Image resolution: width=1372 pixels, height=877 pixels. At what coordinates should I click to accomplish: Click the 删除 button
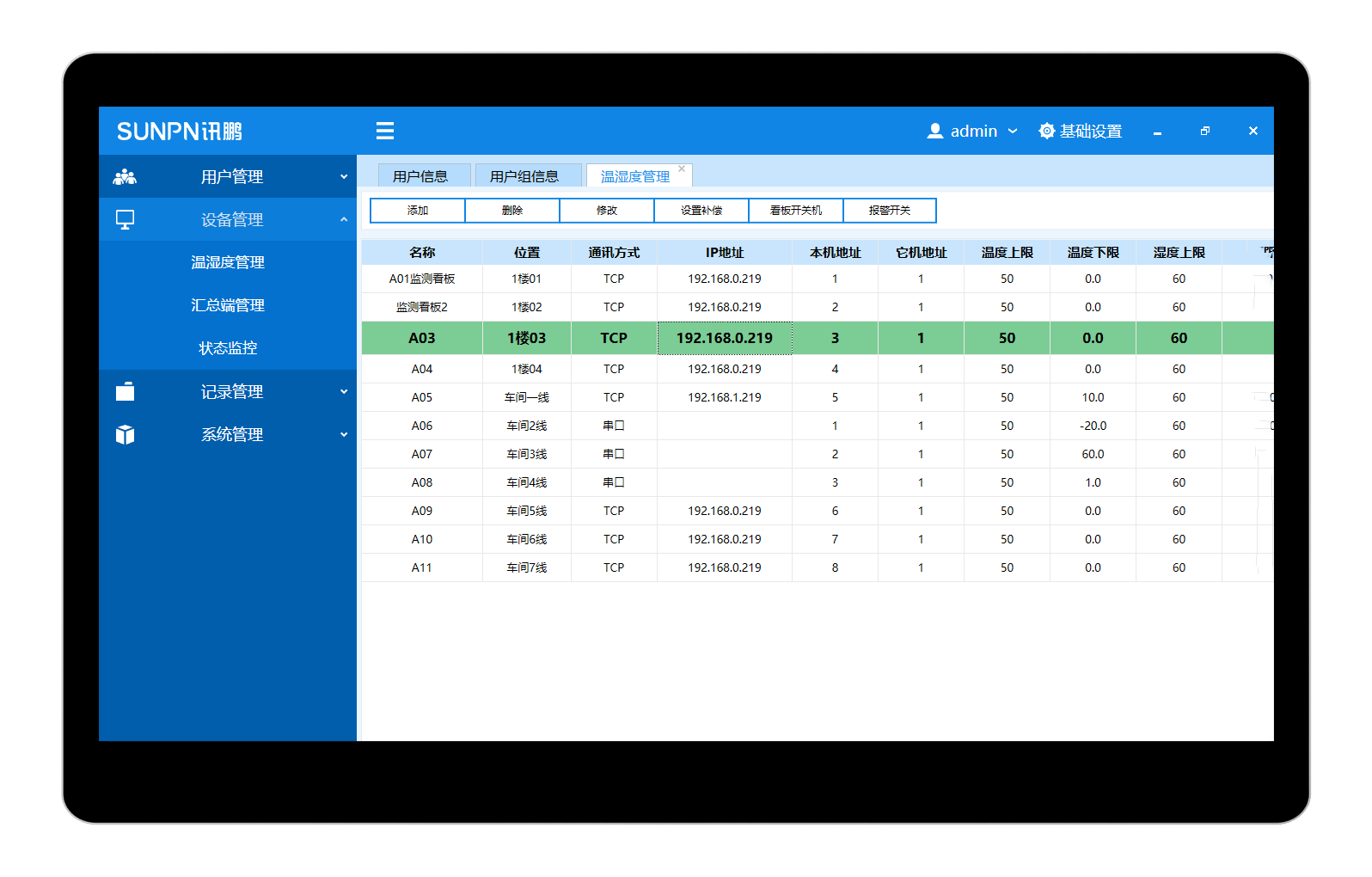(512, 211)
